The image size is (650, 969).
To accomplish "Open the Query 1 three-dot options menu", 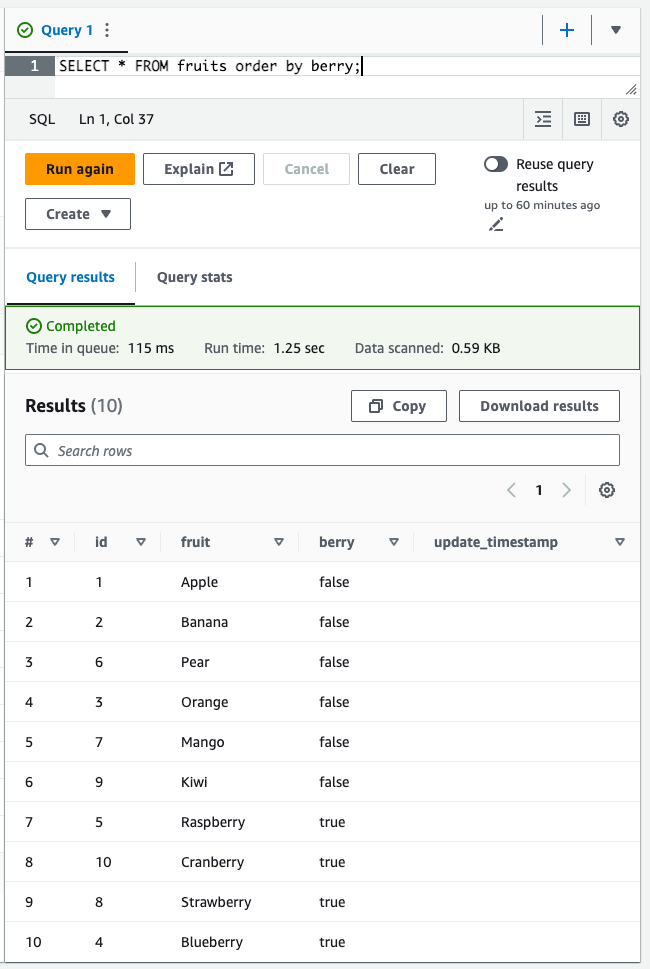I will tap(108, 30).
